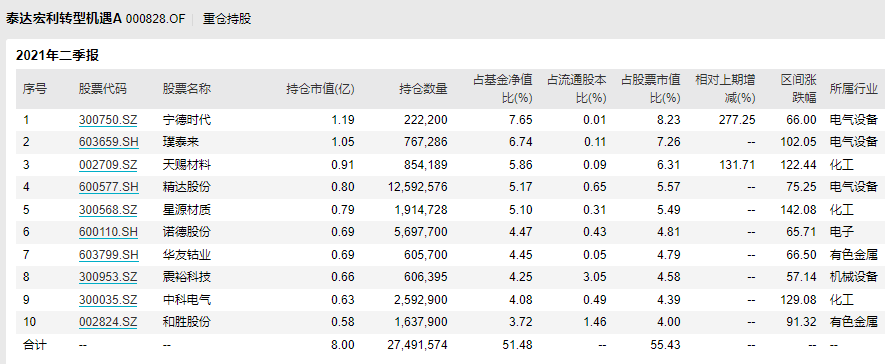The height and width of the screenshot is (364, 885).
Task: Sort by the 持仓数量 column header
Action: (423, 89)
